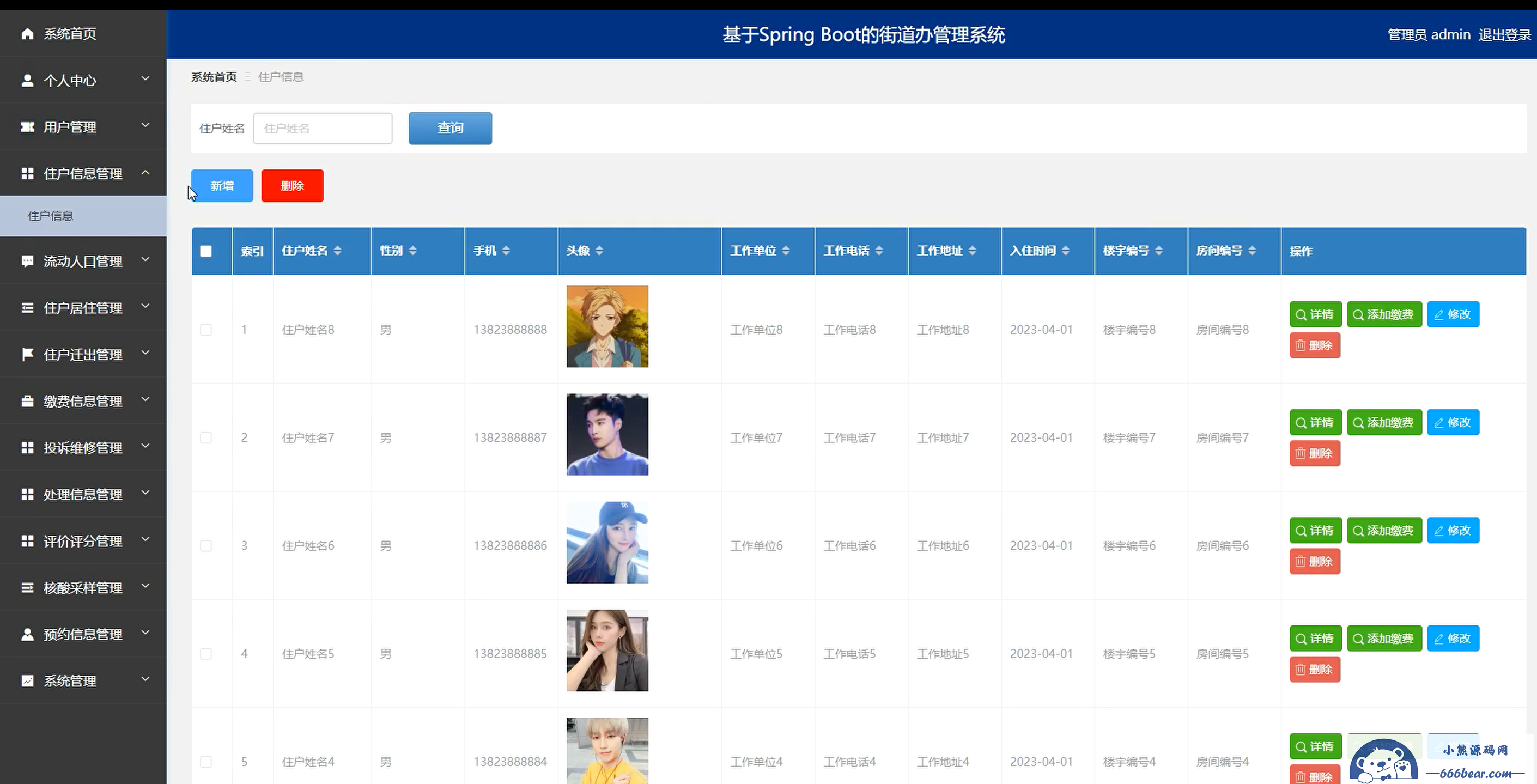This screenshot has width=1537, height=784.
Task: Expand 住户迁出管理 menu chevron
Action: [x=145, y=353]
